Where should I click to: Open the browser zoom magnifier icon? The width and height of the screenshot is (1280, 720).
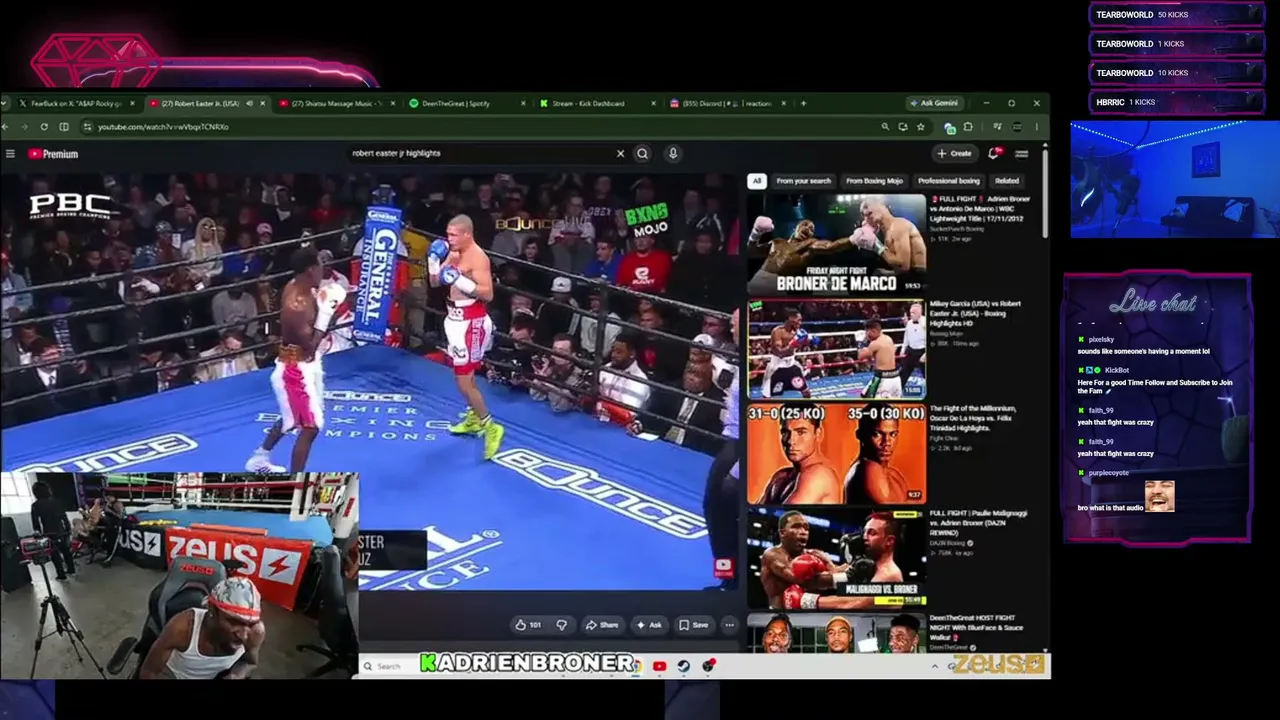[x=885, y=127]
